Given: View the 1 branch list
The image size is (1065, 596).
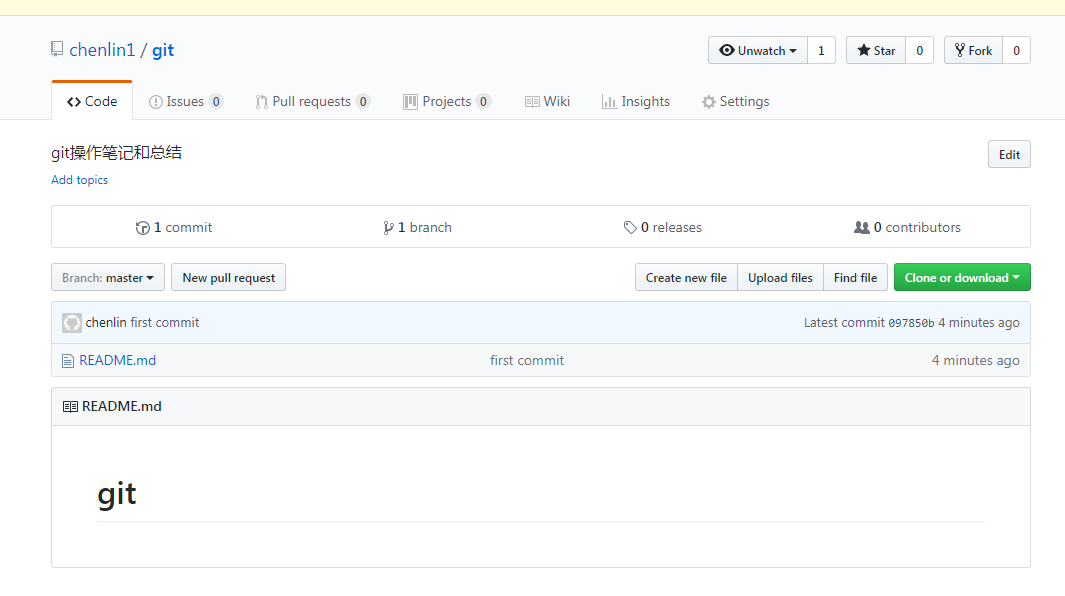Looking at the screenshot, I should coord(417,228).
